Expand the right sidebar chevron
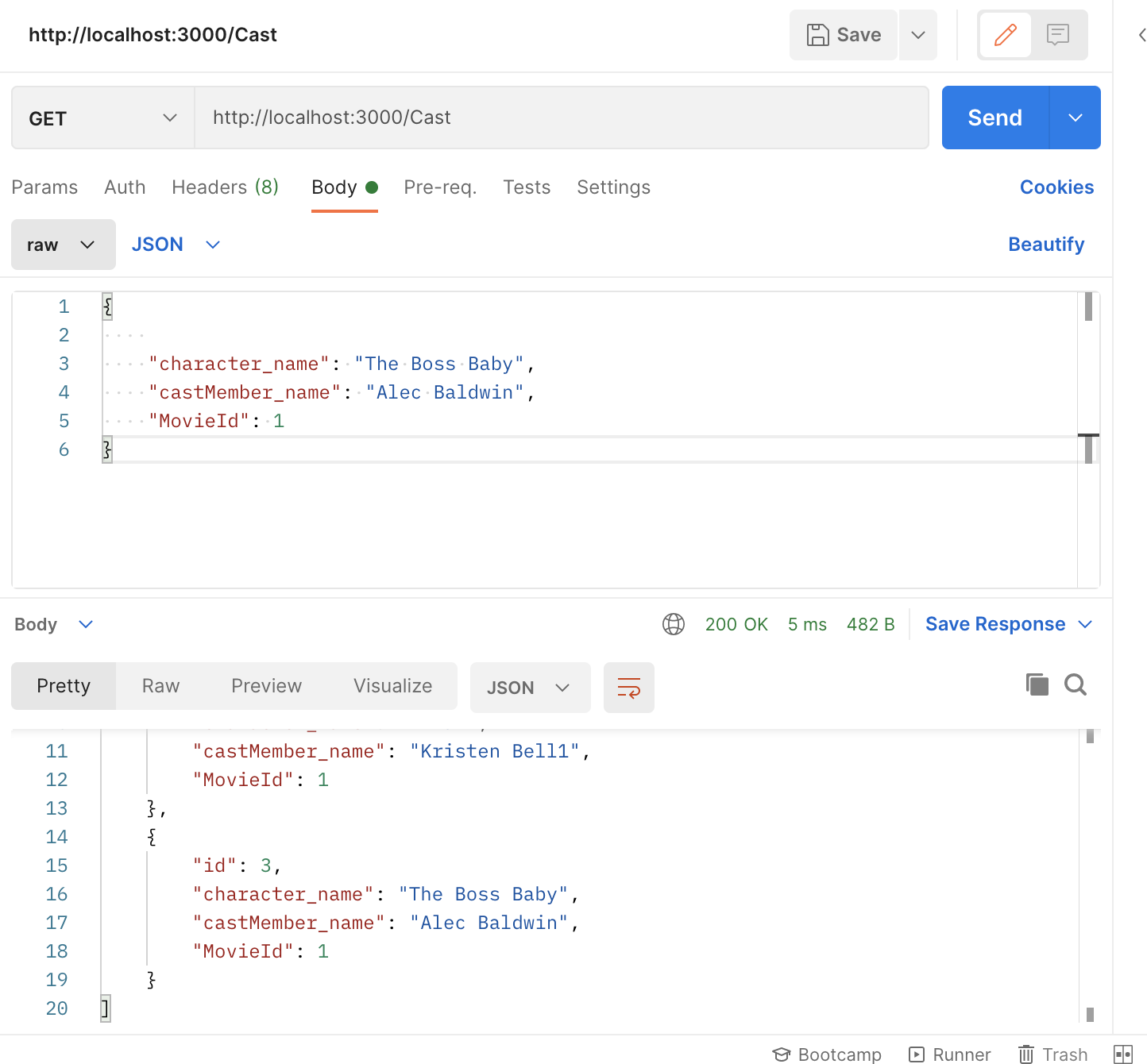 coord(1141,35)
